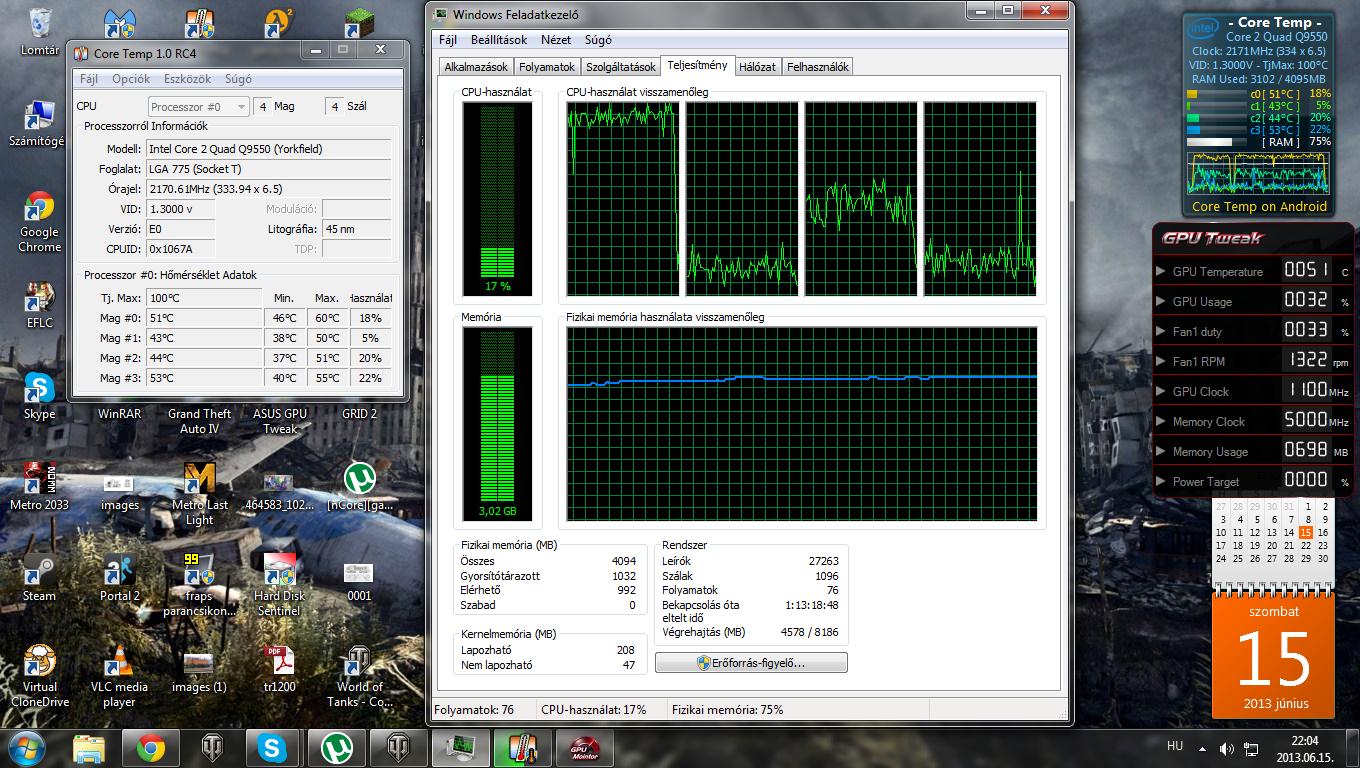Launch Steam from the desktop
The width and height of the screenshot is (1360, 768).
[x=39, y=578]
